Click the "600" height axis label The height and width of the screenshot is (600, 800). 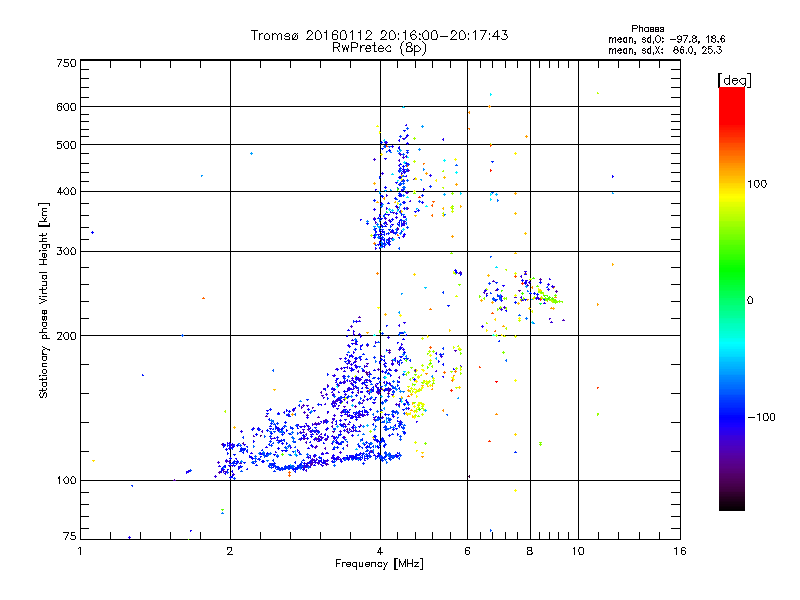(x=66, y=107)
